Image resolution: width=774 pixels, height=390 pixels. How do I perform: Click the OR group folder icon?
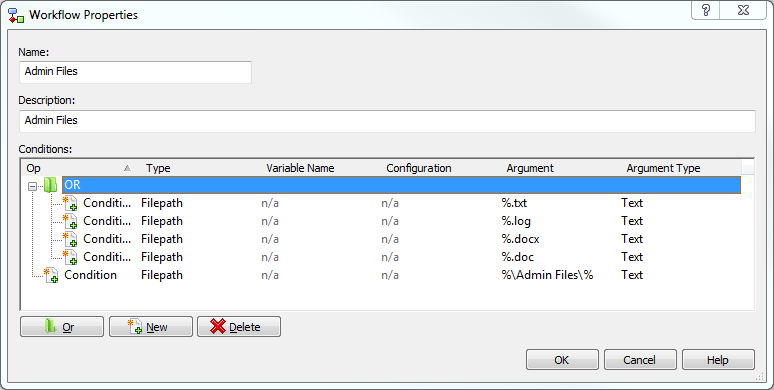[x=50, y=185]
